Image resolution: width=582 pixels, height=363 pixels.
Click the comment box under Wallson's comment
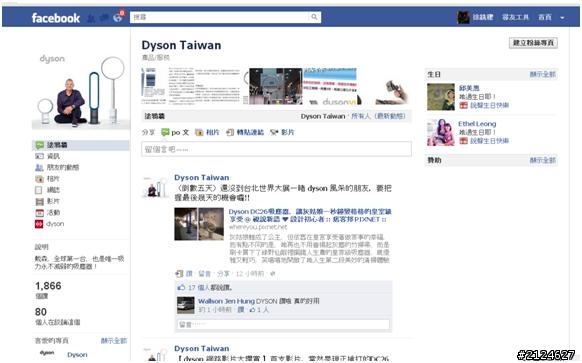click(284, 324)
